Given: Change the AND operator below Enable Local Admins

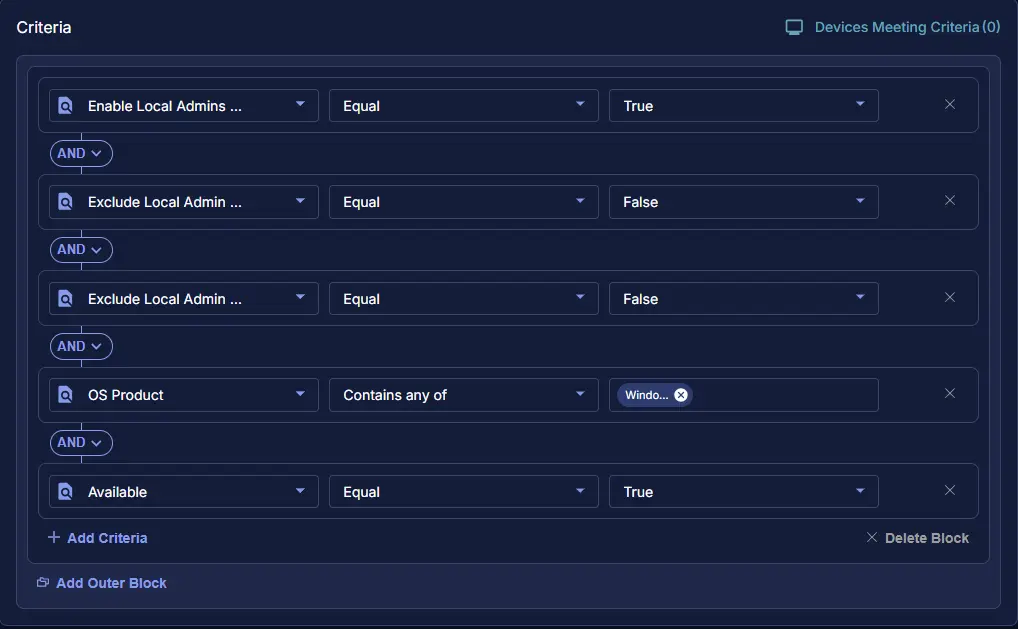Looking at the screenshot, I should coord(81,154).
